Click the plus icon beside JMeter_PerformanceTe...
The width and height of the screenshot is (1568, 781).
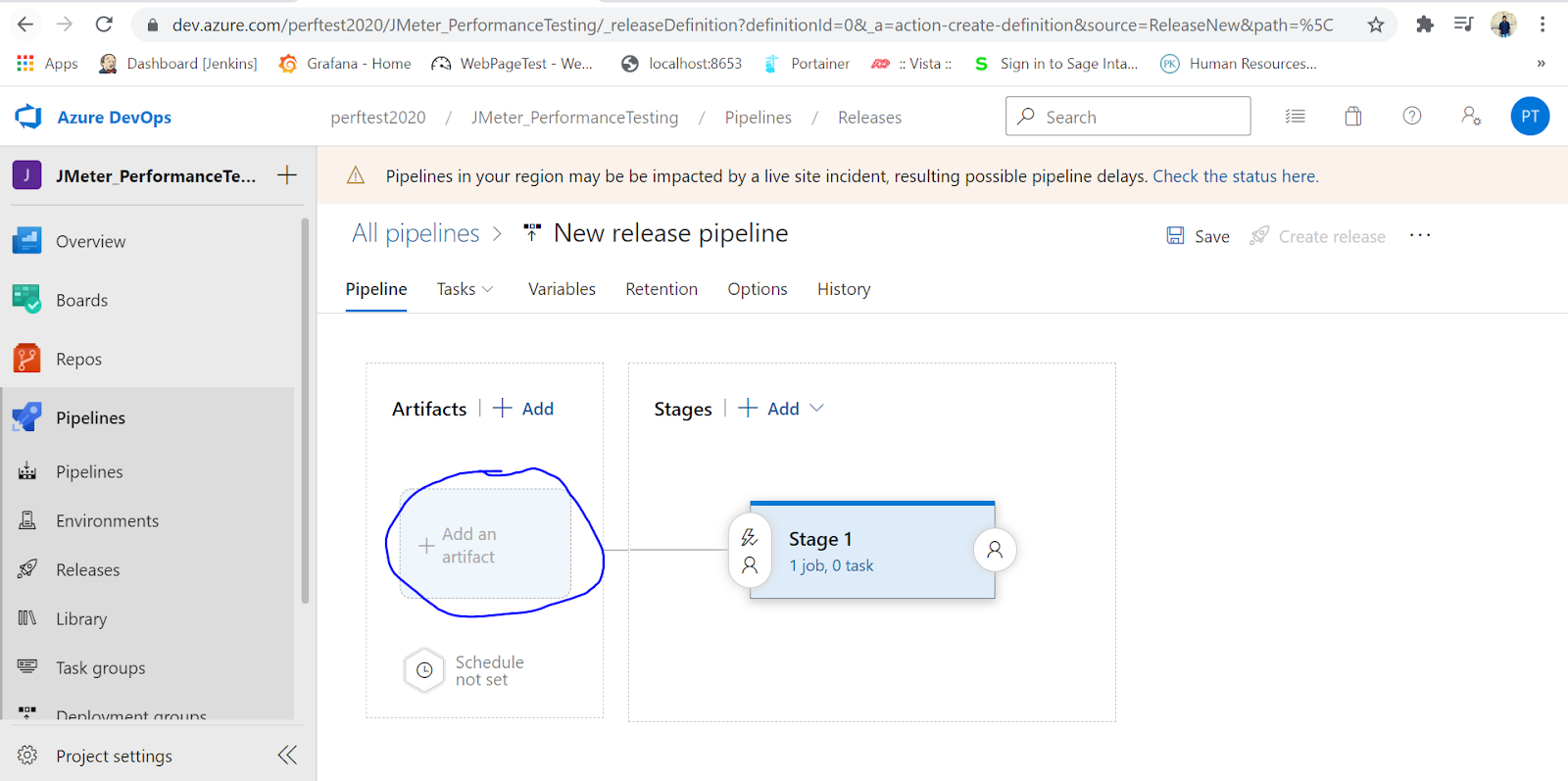[x=287, y=175]
